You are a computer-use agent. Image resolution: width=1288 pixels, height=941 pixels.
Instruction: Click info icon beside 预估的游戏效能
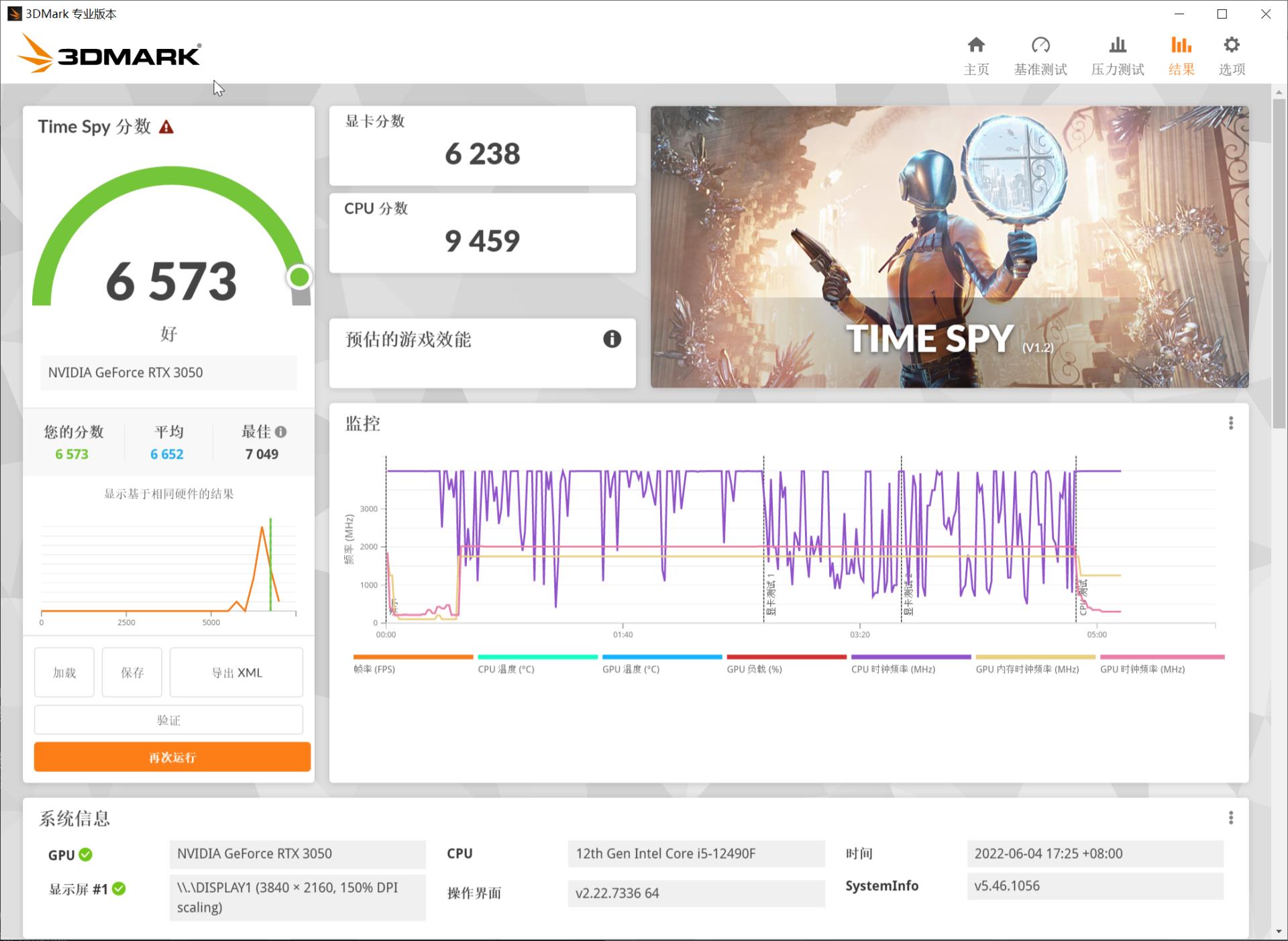click(611, 339)
